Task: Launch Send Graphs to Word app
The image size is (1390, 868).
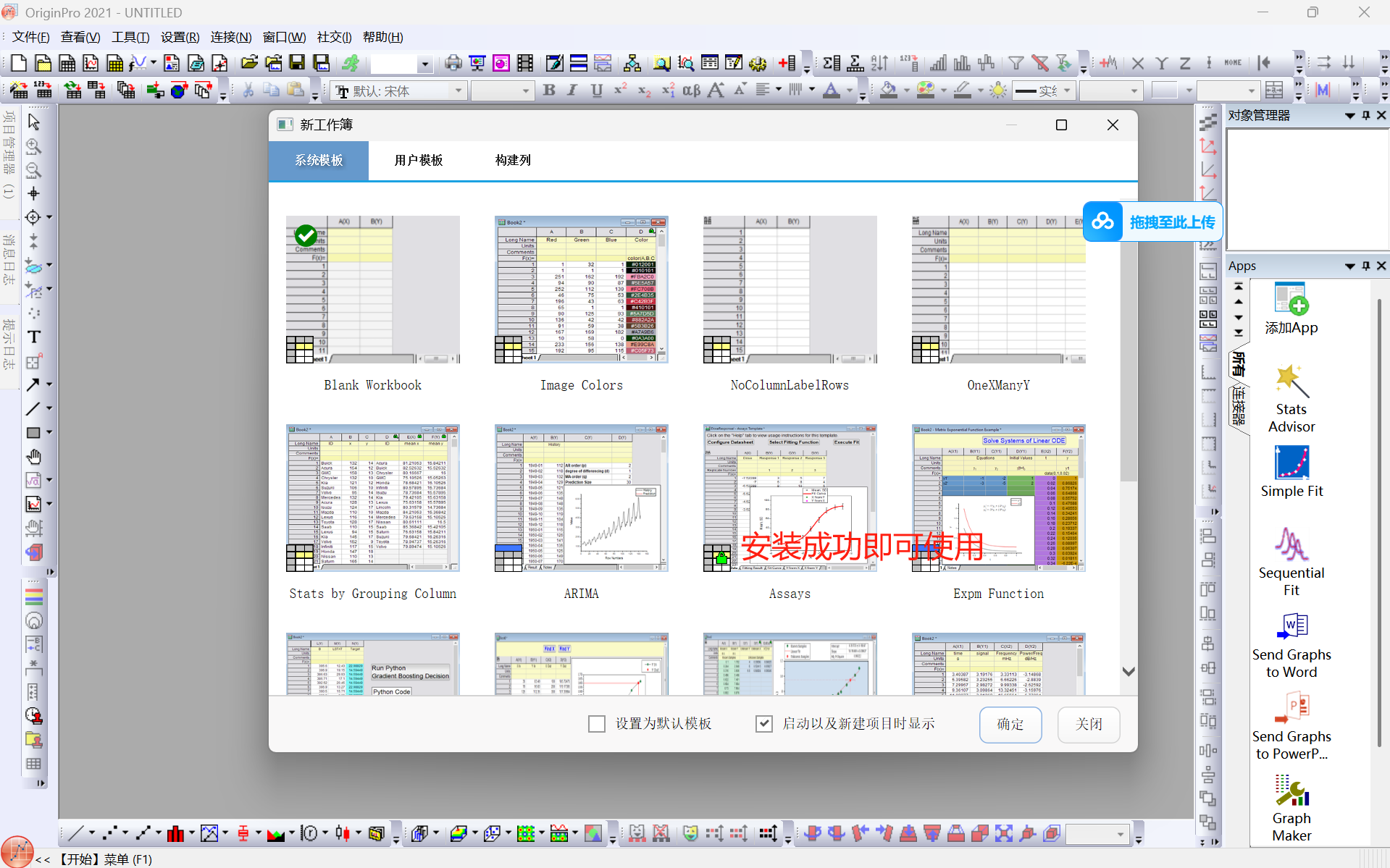Action: pyautogui.click(x=1291, y=644)
